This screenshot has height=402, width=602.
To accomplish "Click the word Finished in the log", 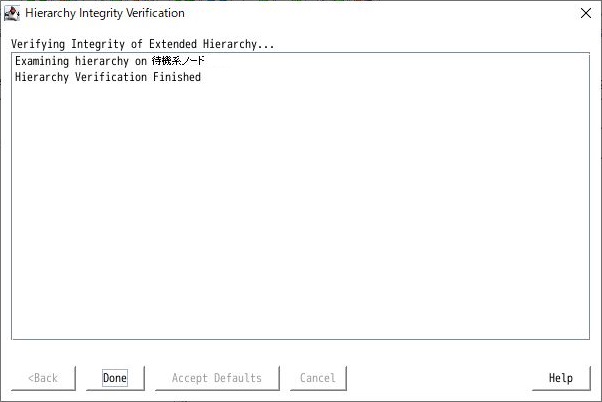I will 177,77.
